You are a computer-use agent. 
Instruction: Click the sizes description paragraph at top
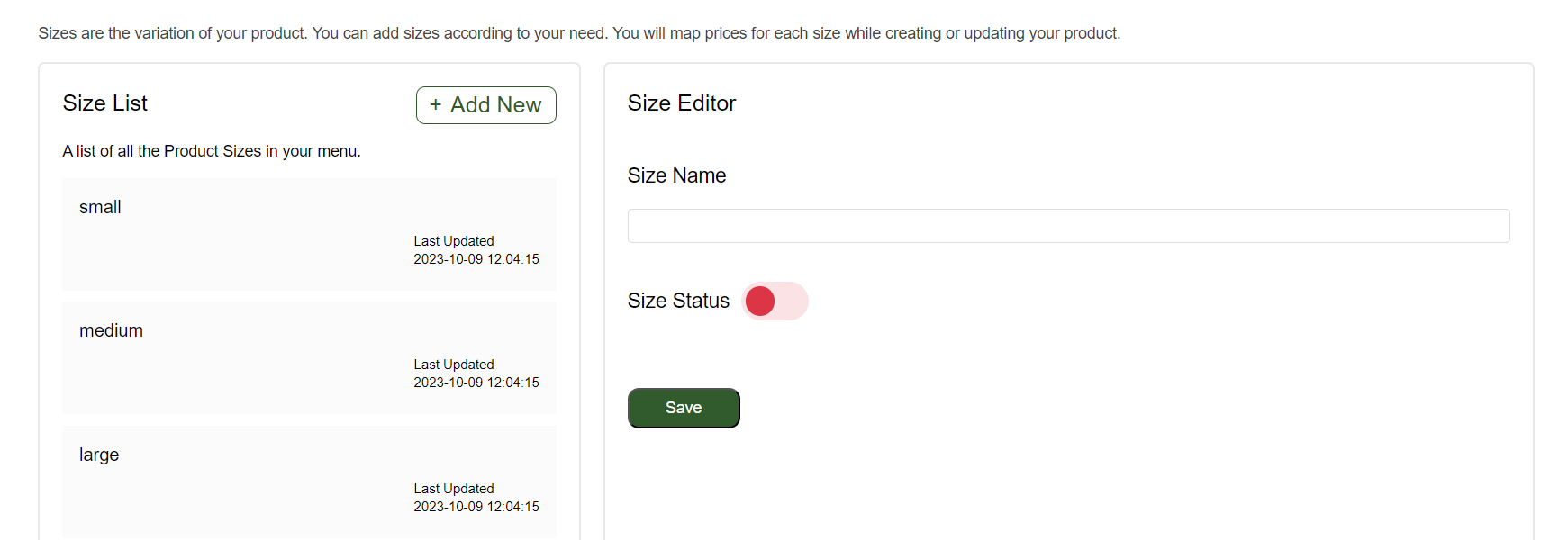(579, 33)
